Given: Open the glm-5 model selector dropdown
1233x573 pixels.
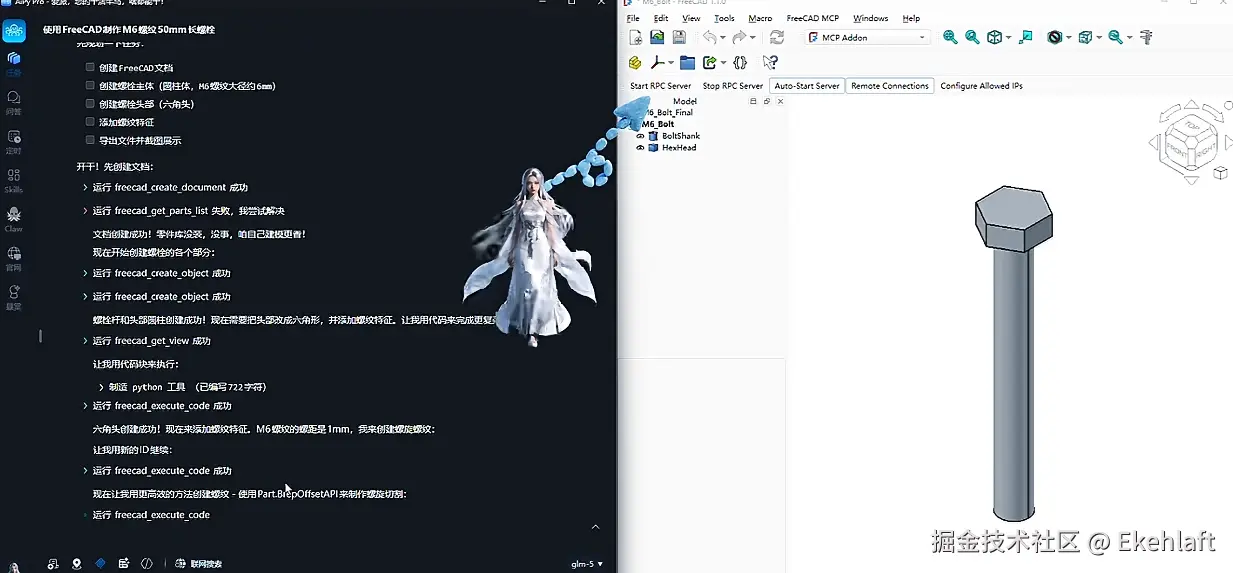Looking at the screenshot, I should (x=587, y=564).
